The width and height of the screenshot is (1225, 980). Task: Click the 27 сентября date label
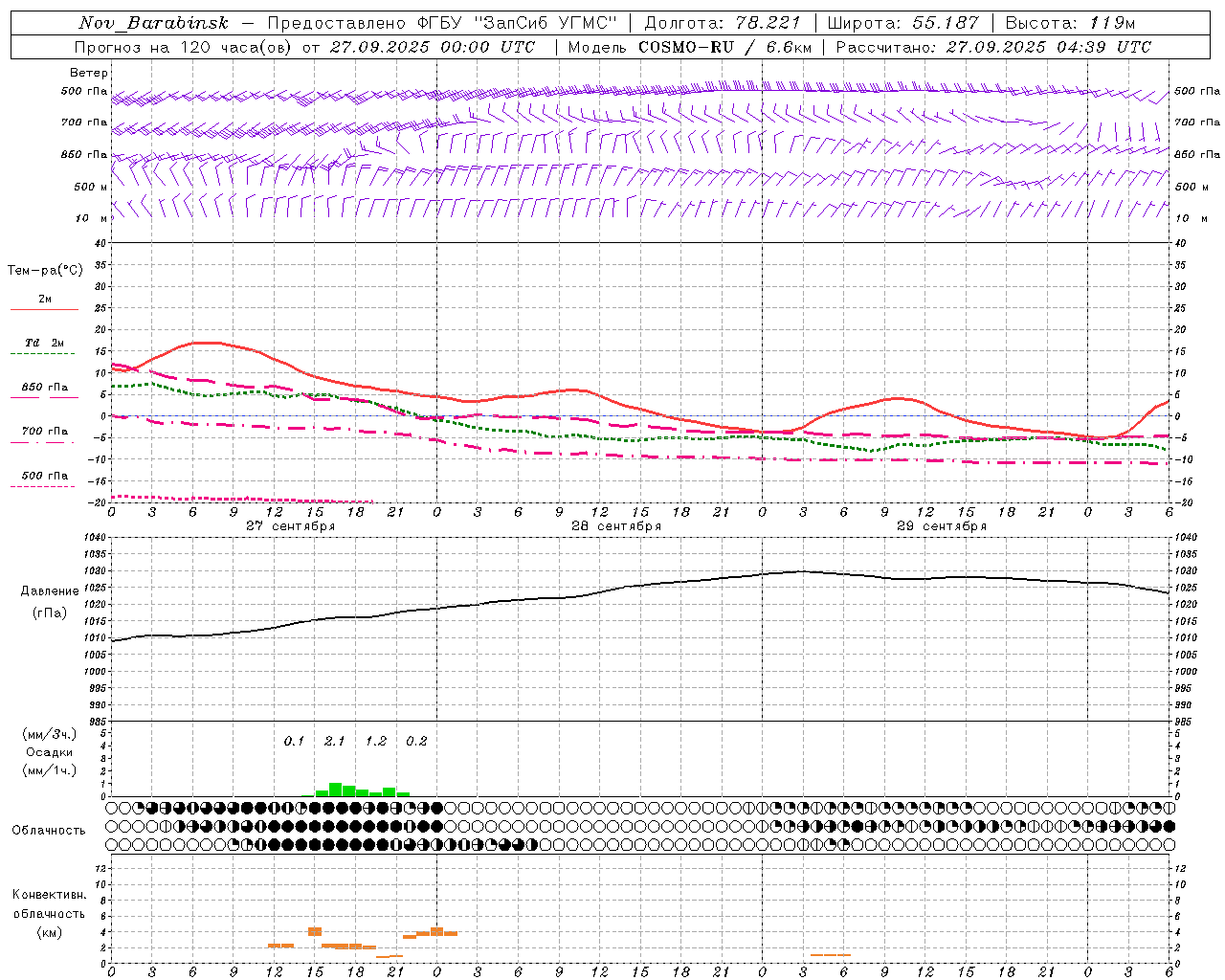(290, 526)
